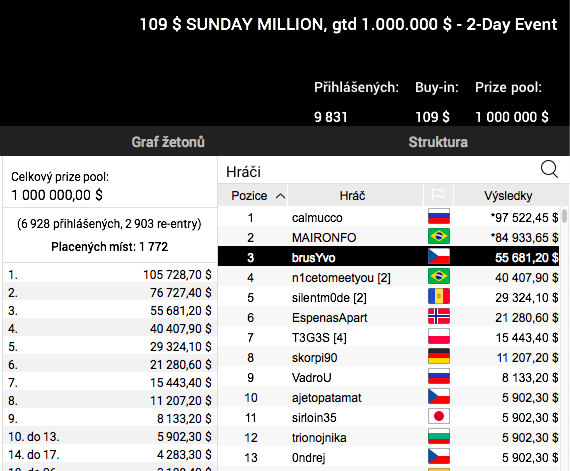Viewport: 570px width, 471px height.
Task: Click the 1st place payout row
Action: coord(109,274)
